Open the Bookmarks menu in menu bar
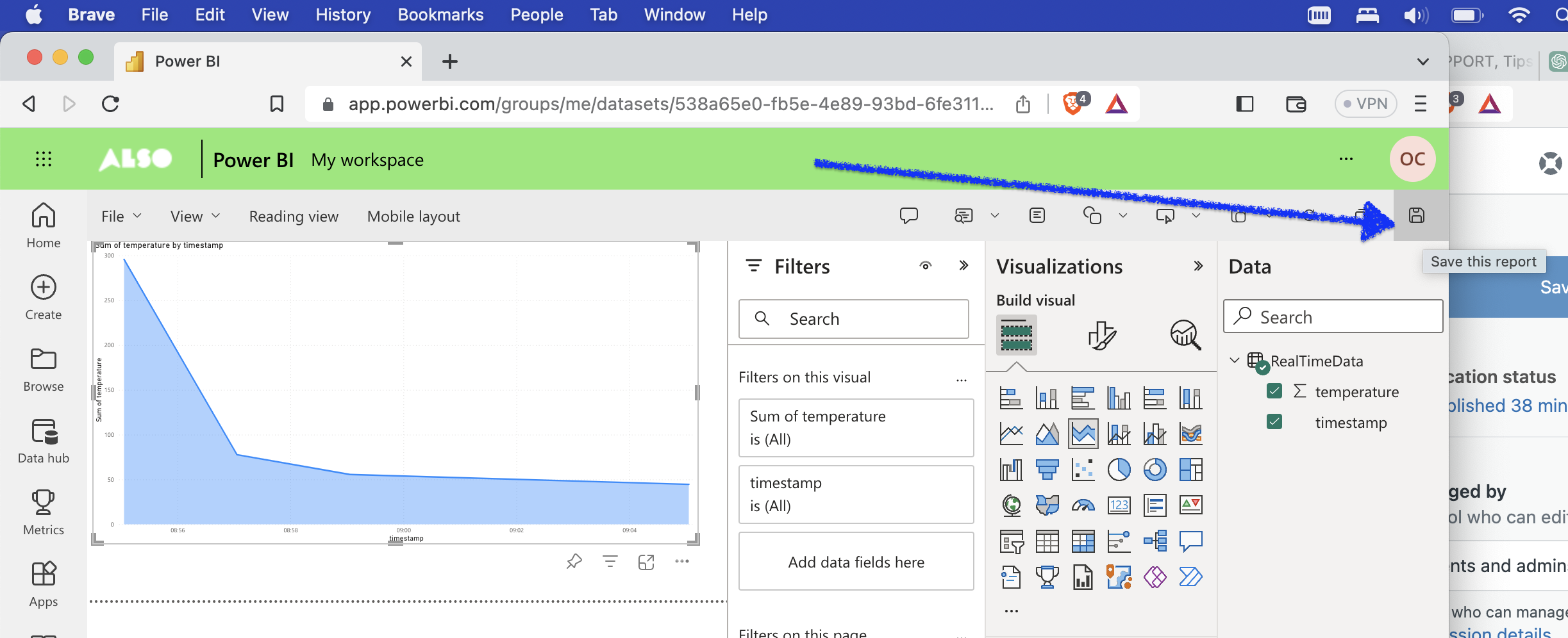1568x638 pixels. coord(440,15)
